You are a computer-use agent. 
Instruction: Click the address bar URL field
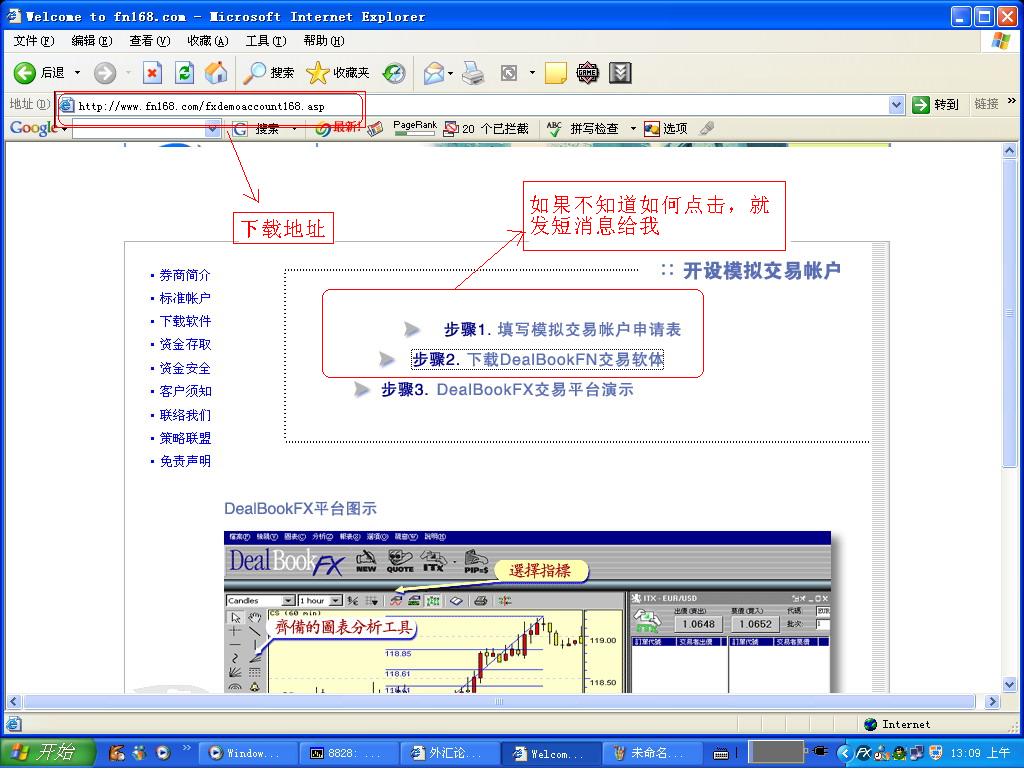click(x=480, y=105)
